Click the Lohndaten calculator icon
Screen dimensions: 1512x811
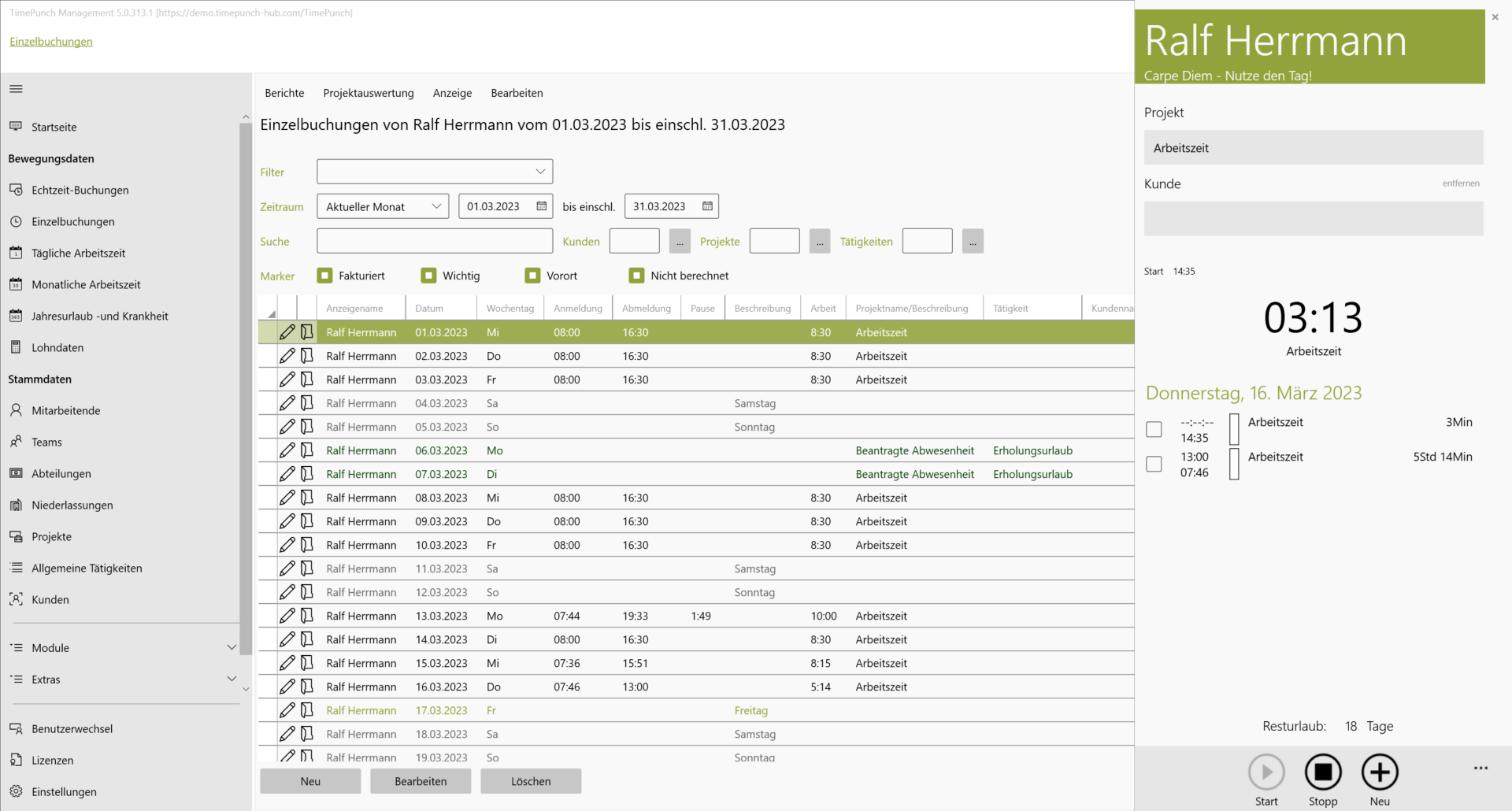[16, 347]
